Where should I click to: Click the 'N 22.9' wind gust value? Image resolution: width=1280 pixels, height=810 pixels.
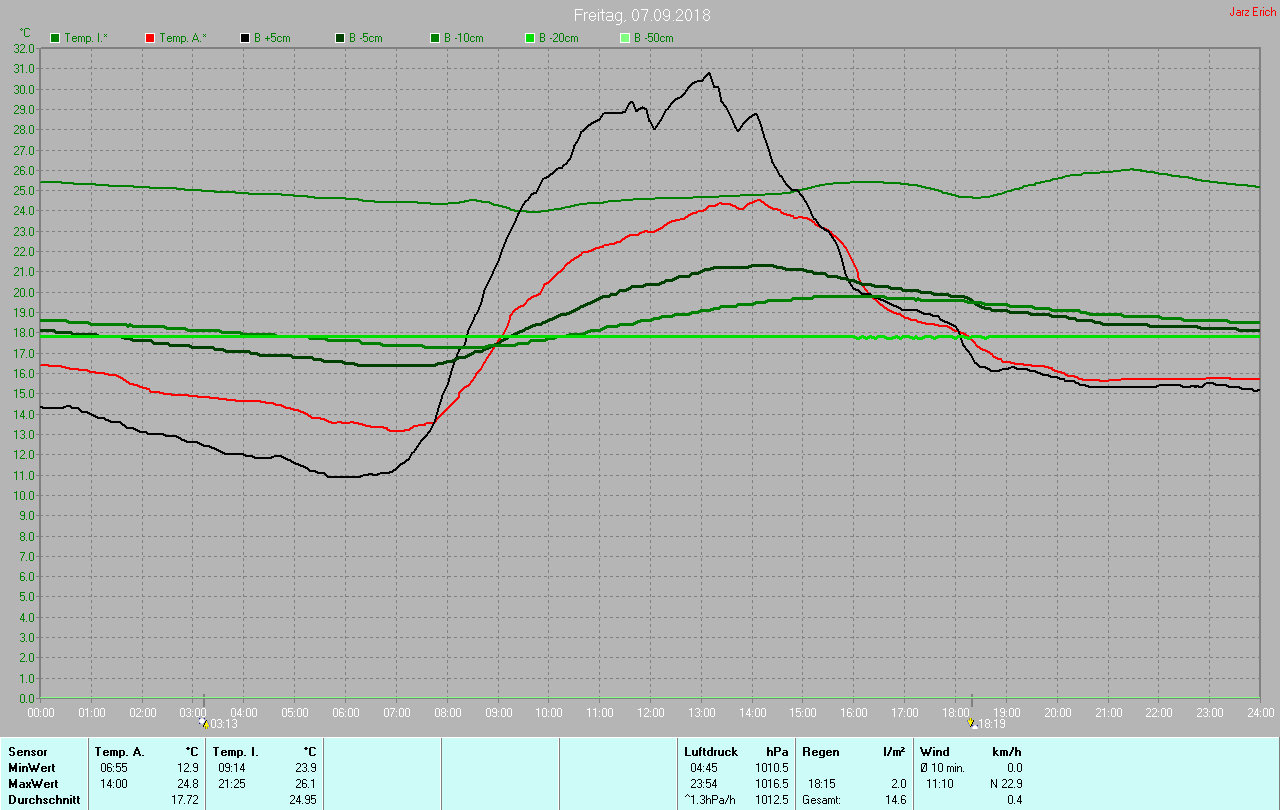pyautogui.click(x=1005, y=784)
